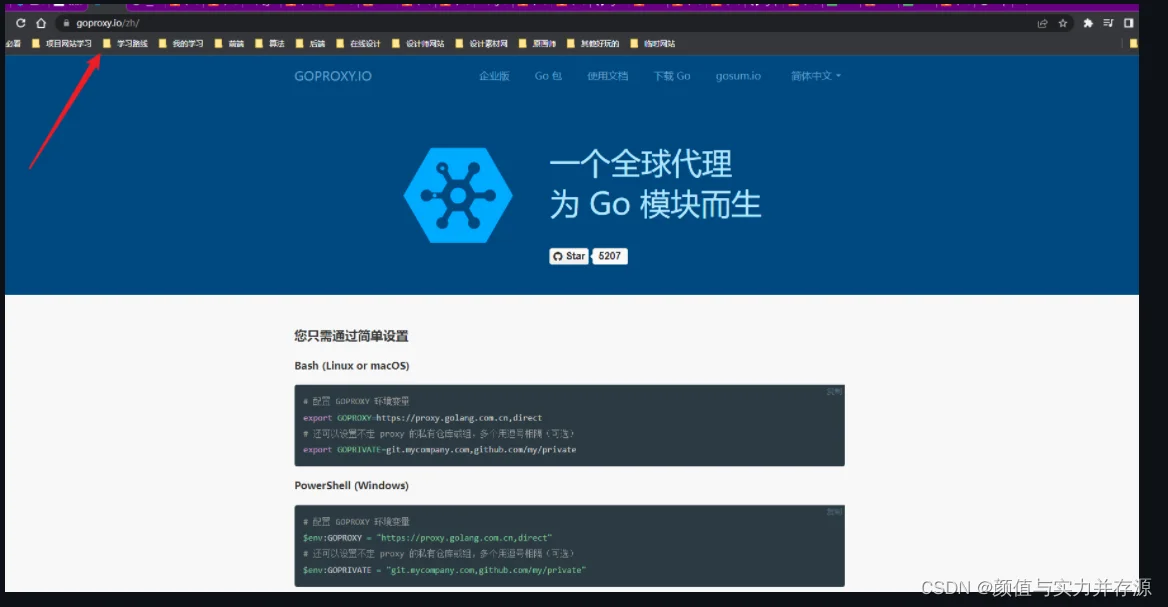Open gosum.io in the navigation bar
This screenshot has height=607, width=1168.
(x=738, y=76)
